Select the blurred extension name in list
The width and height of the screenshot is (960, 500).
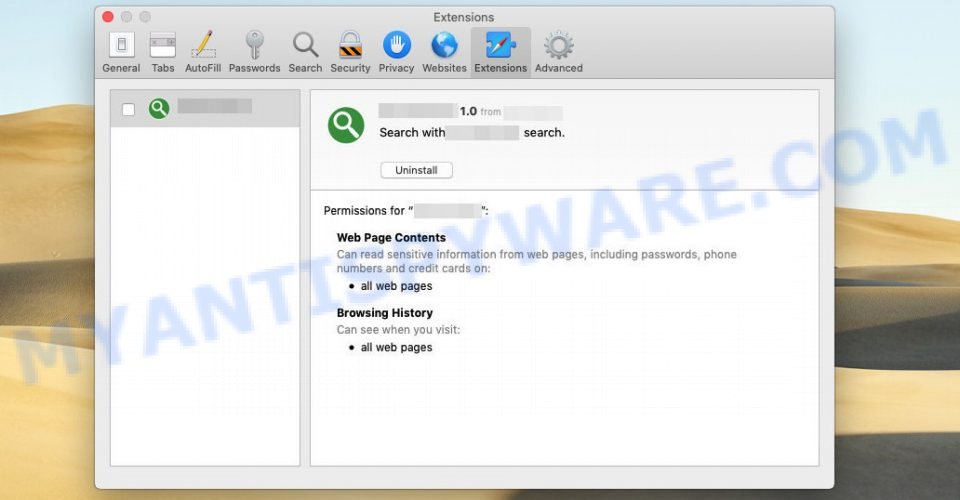point(214,106)
